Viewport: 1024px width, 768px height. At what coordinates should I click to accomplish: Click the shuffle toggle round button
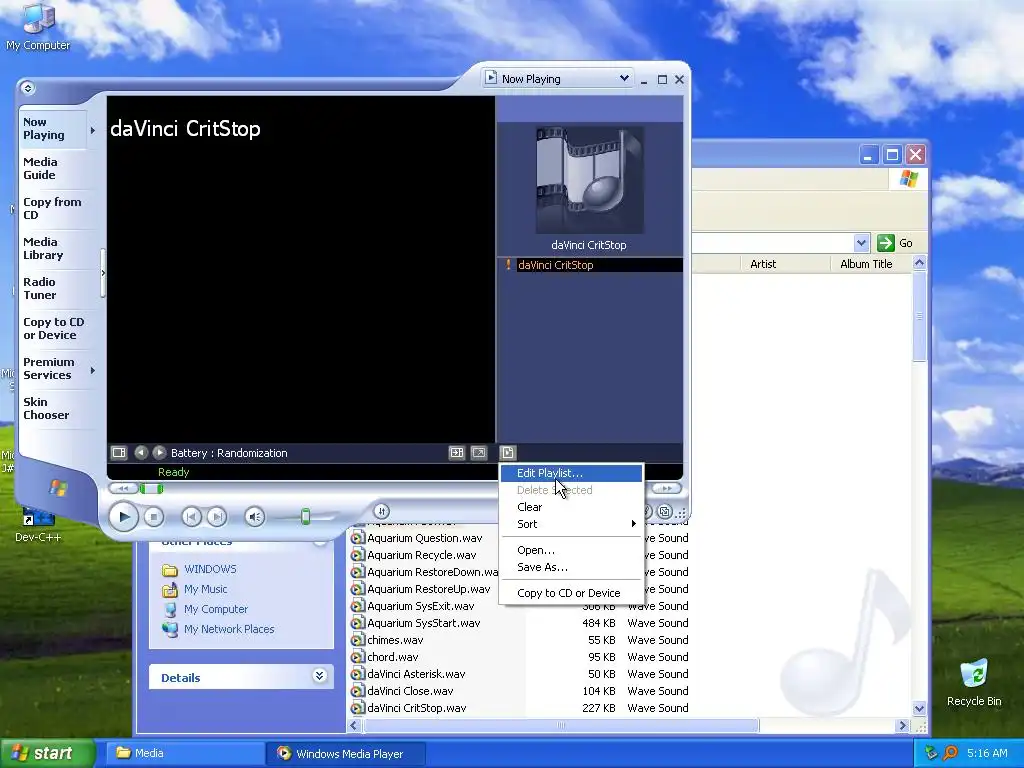(382, 511)
